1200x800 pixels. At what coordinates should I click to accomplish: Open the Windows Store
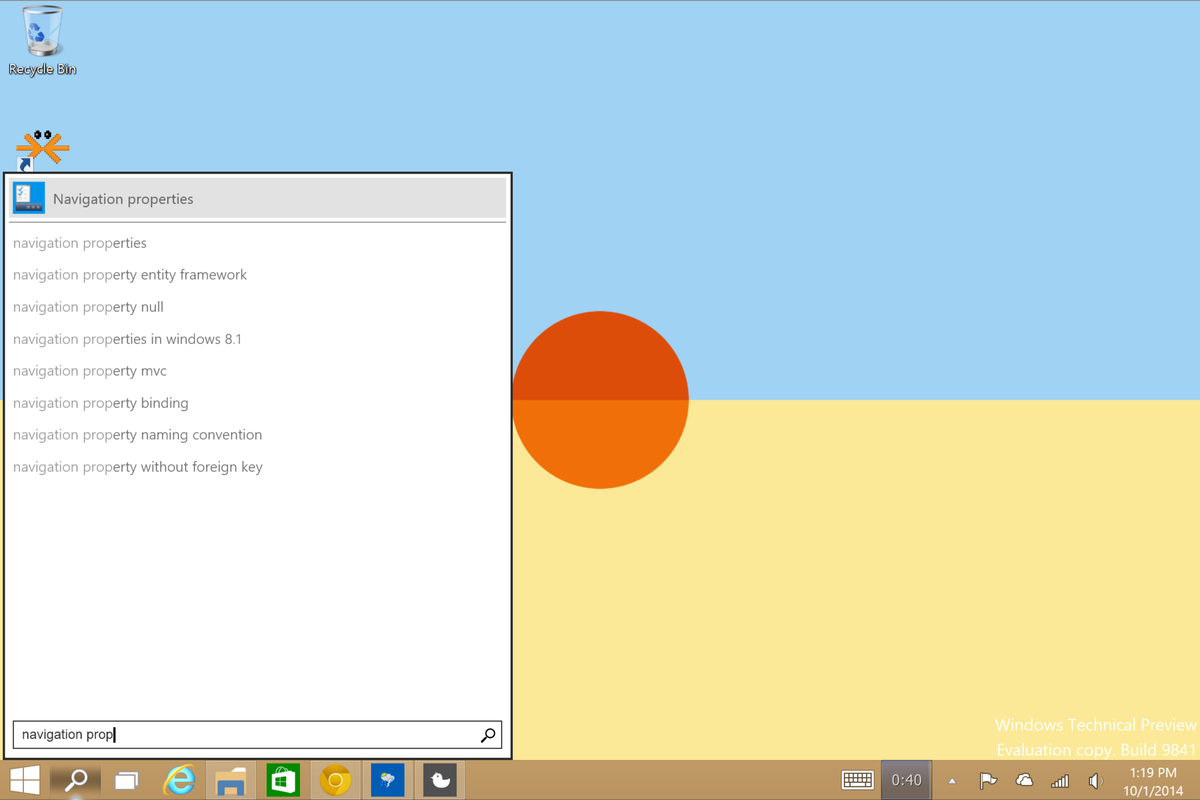point(283,779)
